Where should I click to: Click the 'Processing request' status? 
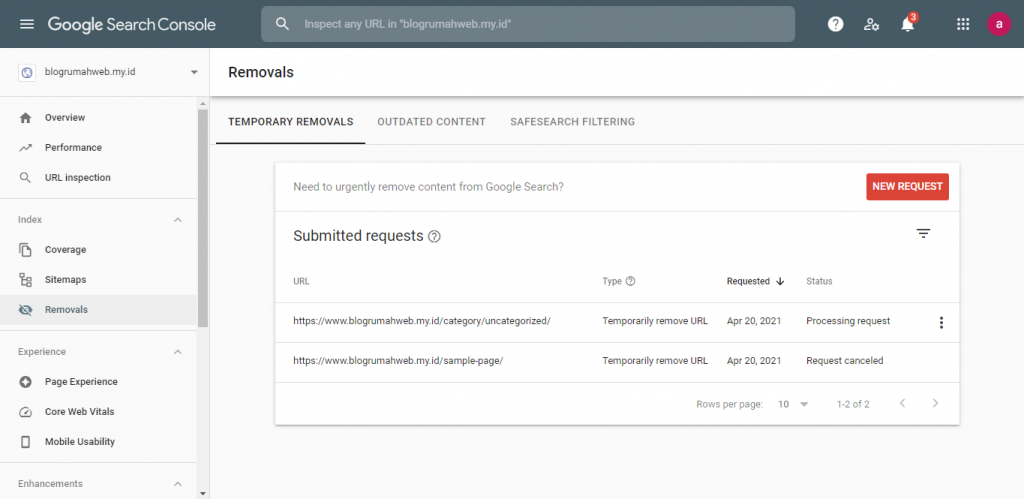(848, 321)
